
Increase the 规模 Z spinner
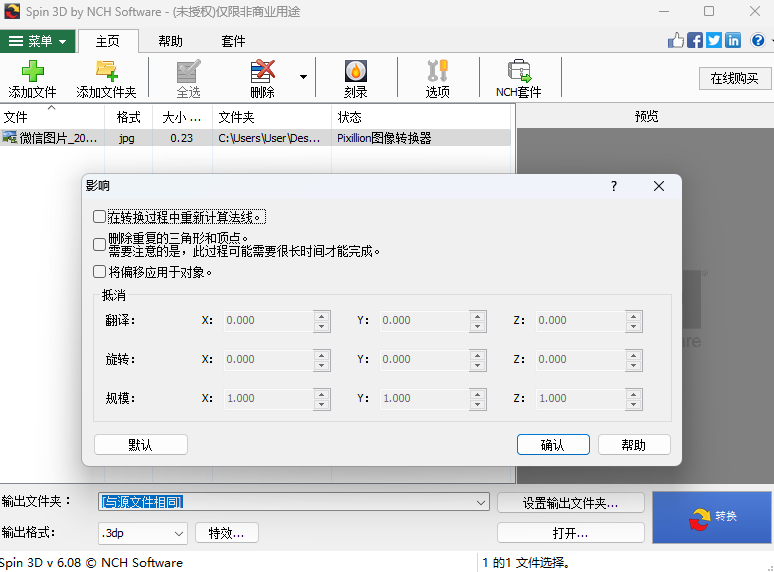coord(634,394)
